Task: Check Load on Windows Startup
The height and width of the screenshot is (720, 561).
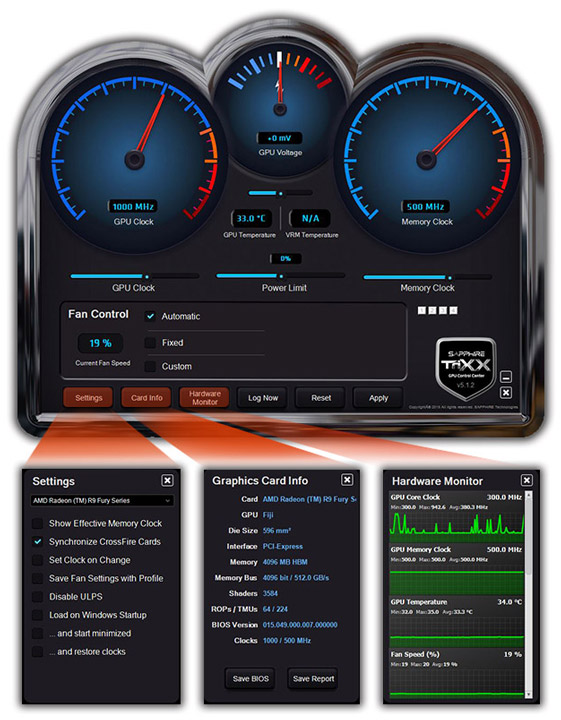Action: (x=38, y=615)
